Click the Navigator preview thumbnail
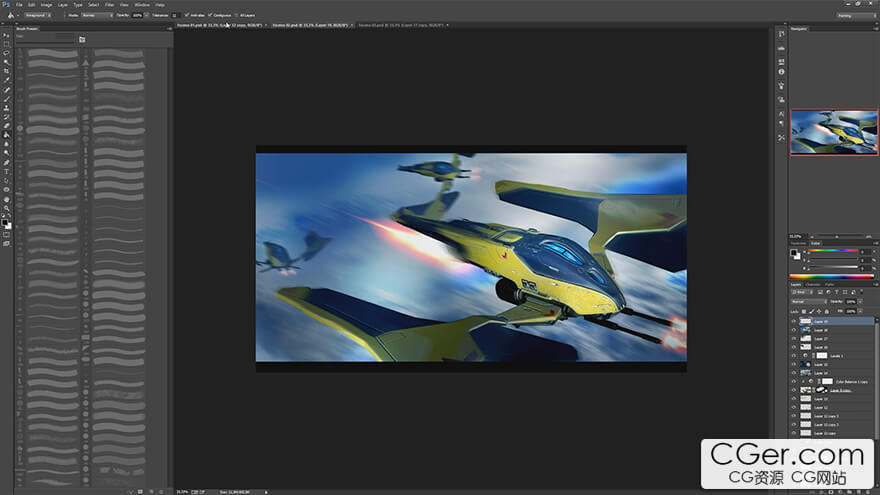Image resolution: width=880 pixels, height=495 pixels. coord(834,132)
